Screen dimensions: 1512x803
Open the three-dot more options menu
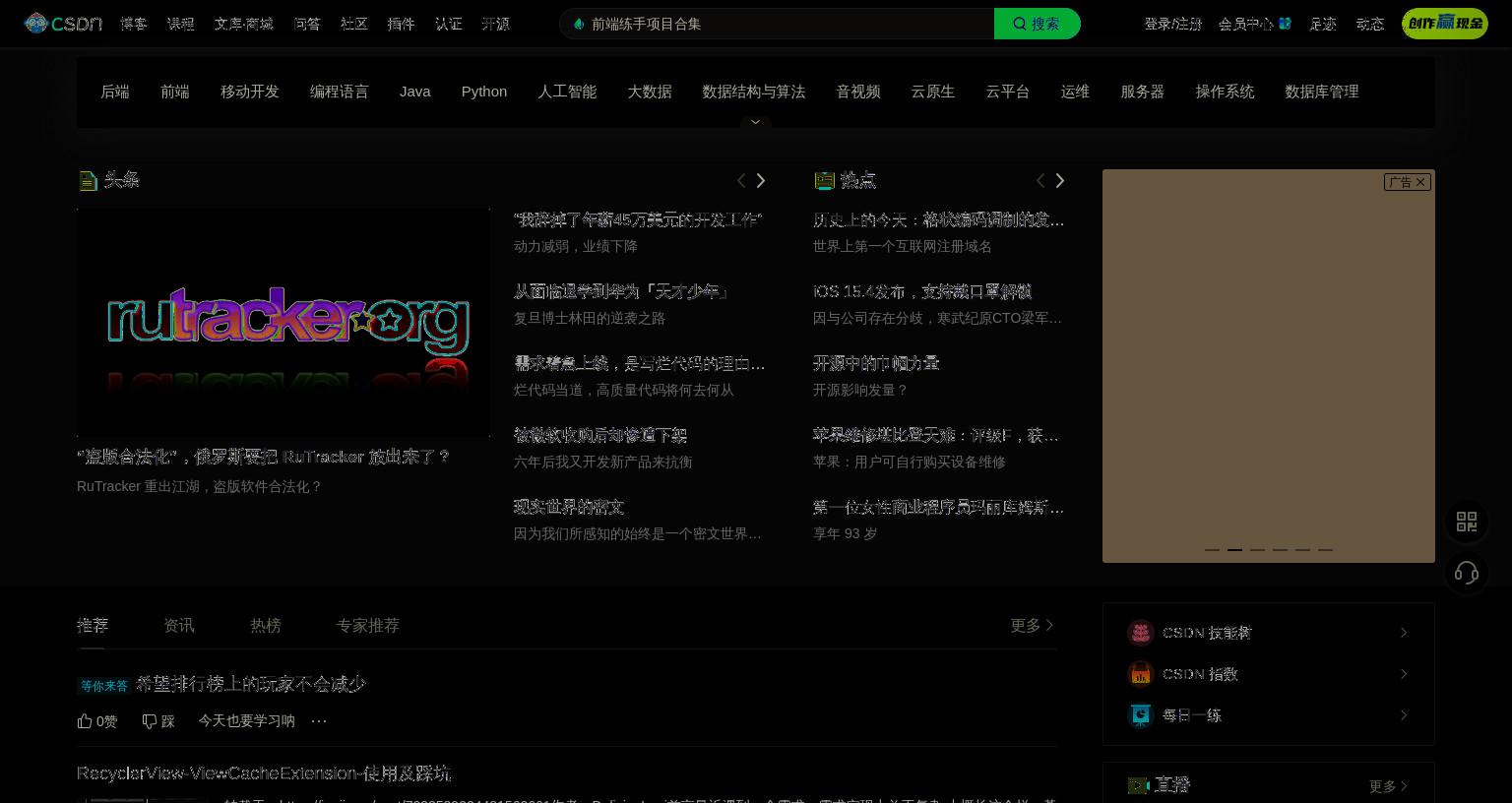[319, 721]
